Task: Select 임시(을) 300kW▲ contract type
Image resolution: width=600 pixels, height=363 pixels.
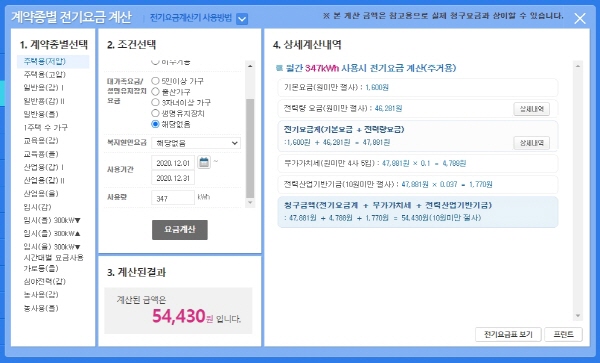Action: click(52, 233)
